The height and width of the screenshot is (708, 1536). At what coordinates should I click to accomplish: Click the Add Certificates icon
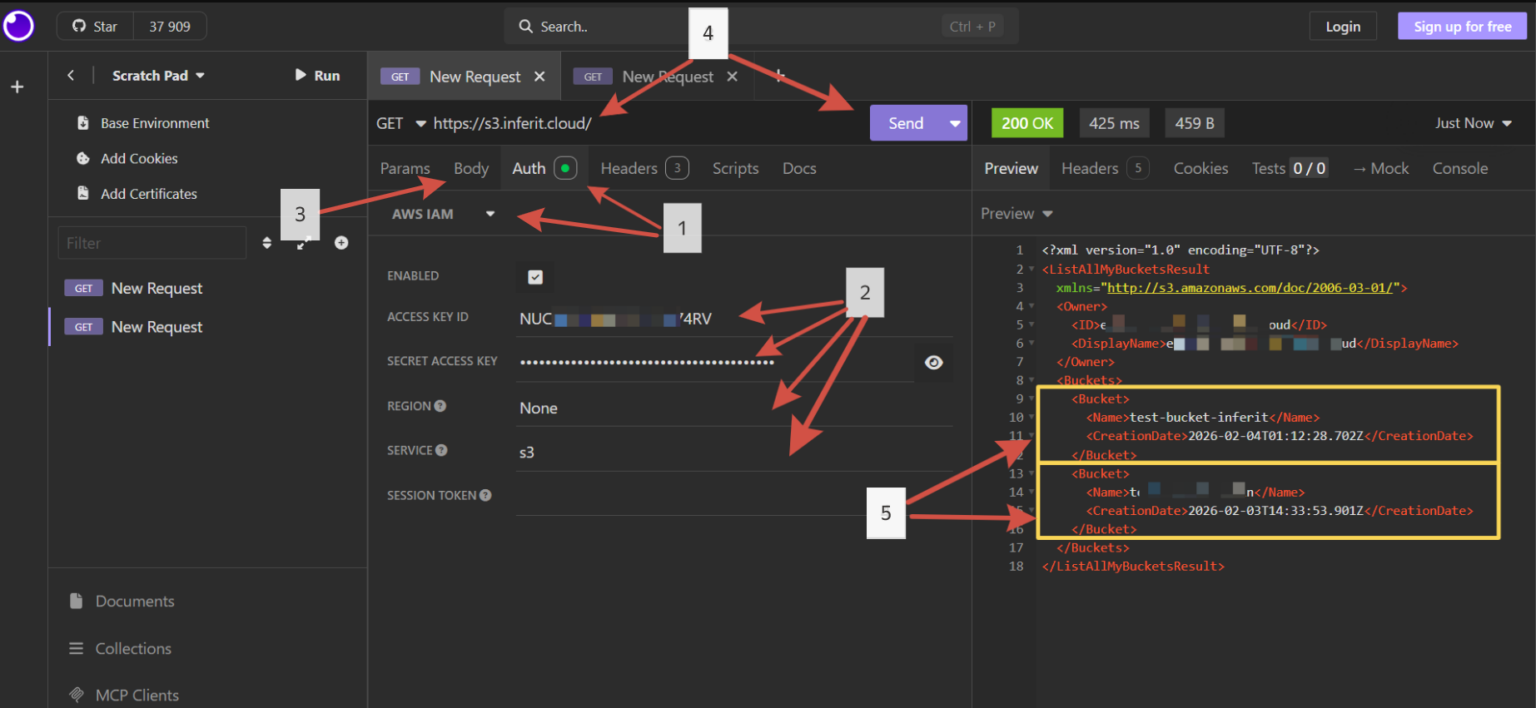(x=84, y=193)
